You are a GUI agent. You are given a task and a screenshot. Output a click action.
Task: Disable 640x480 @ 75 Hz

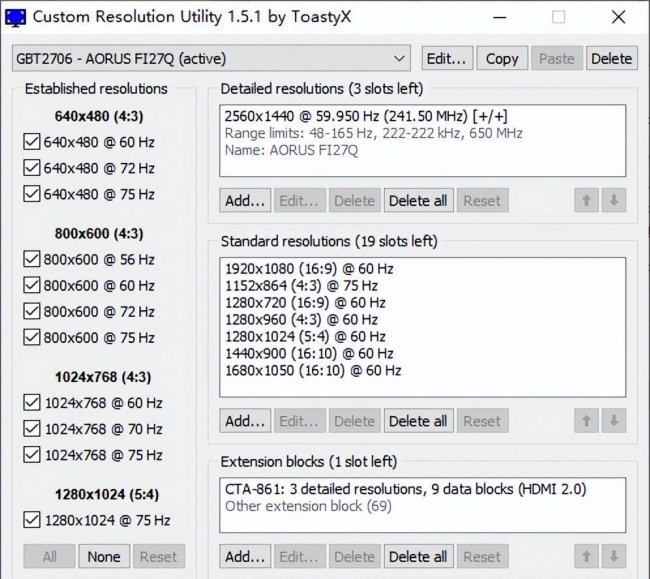click(32, 194)
